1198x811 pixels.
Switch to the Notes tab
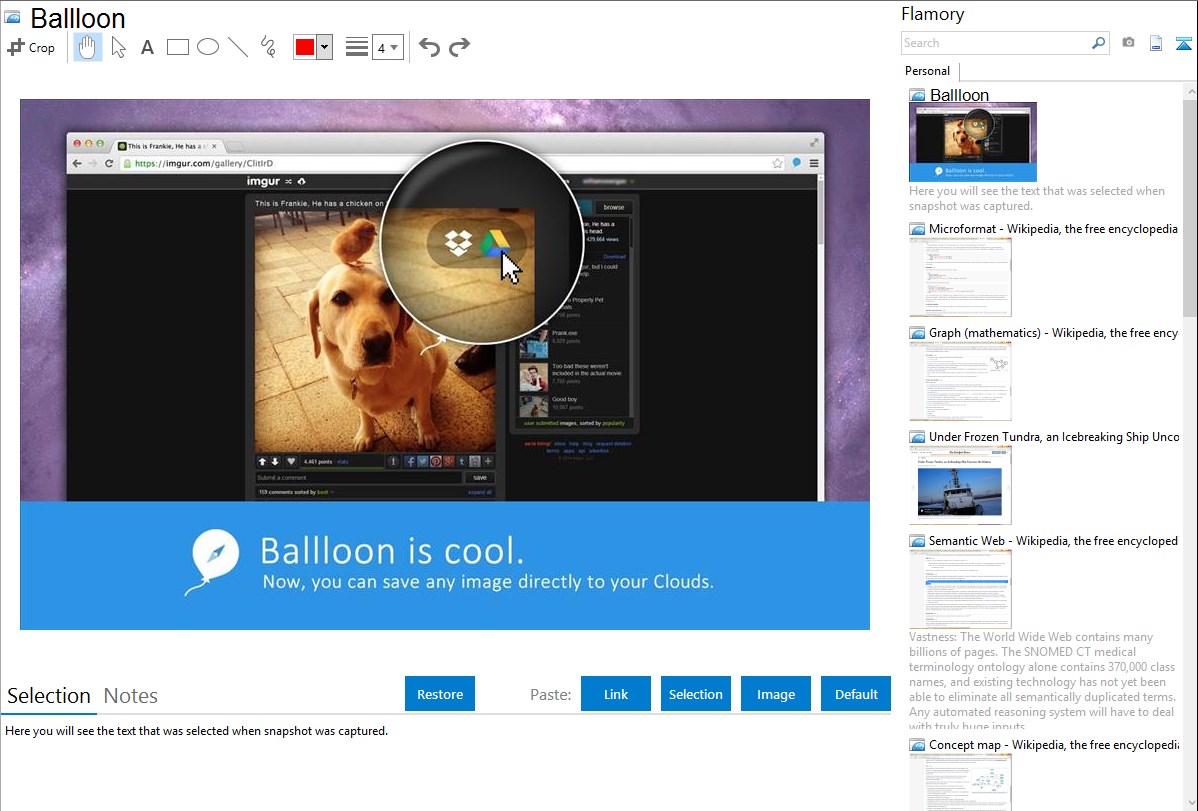131,696
